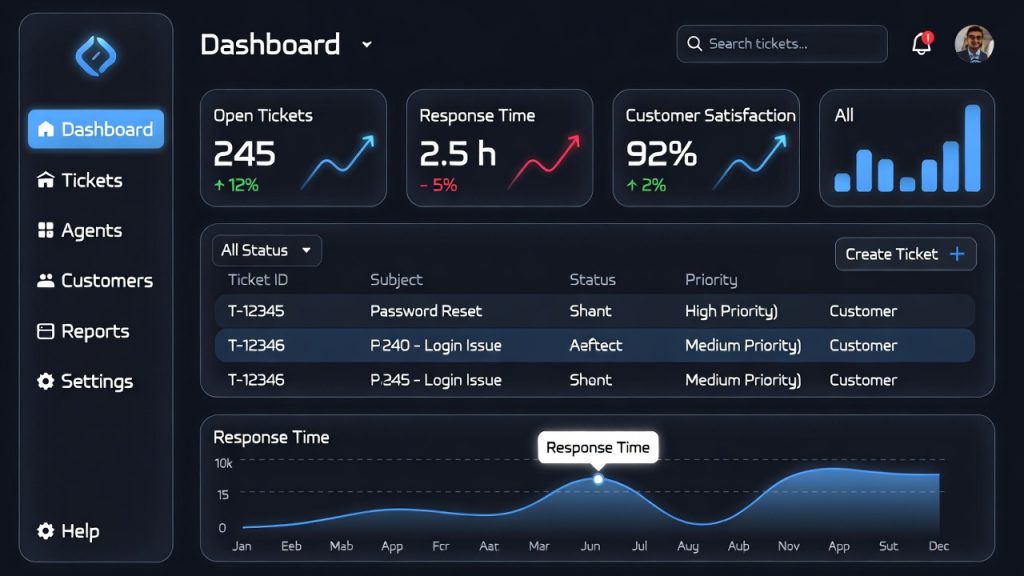The width and height of the screenshot is (1024, 576).
Task: Switch to the Dashboard sidebar tab
Action: coord(96,129)
